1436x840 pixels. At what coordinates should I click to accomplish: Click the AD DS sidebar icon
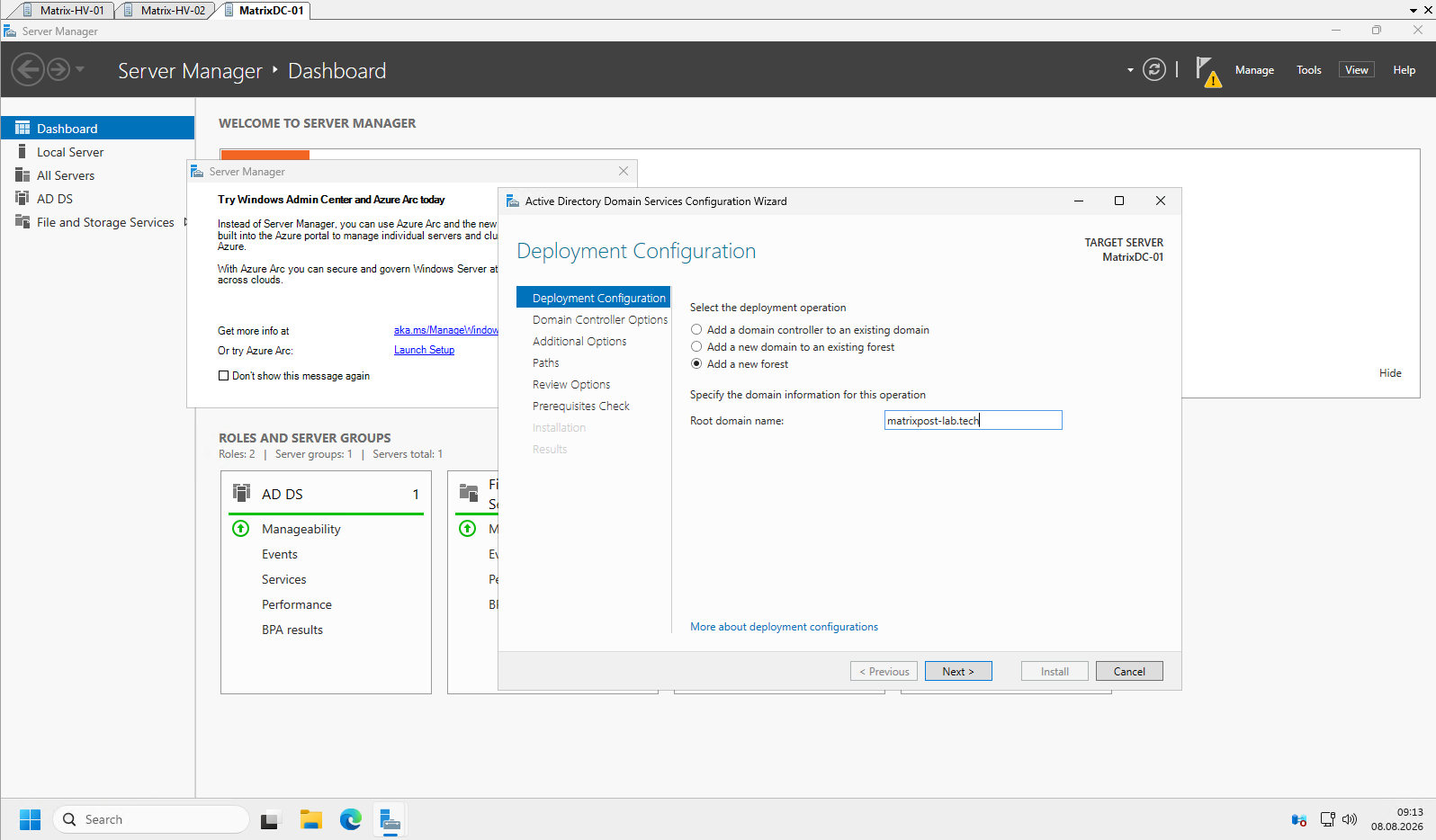[x=22, y=198]
